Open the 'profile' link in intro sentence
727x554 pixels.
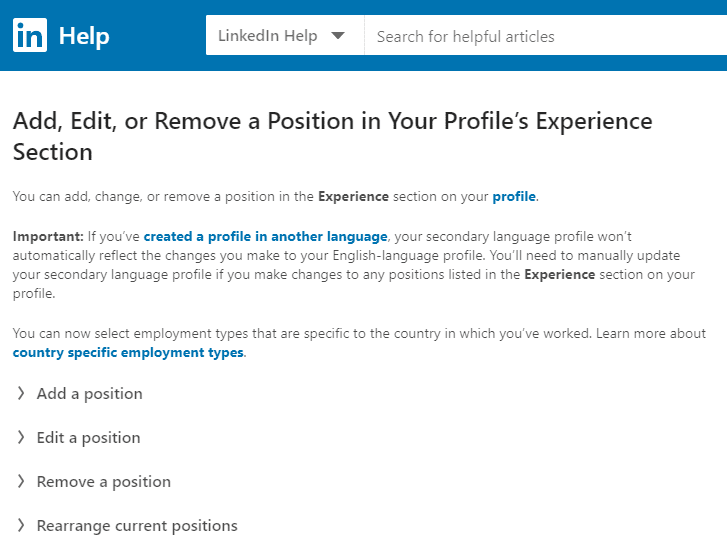pyautogui.click(x=514, y=197)
